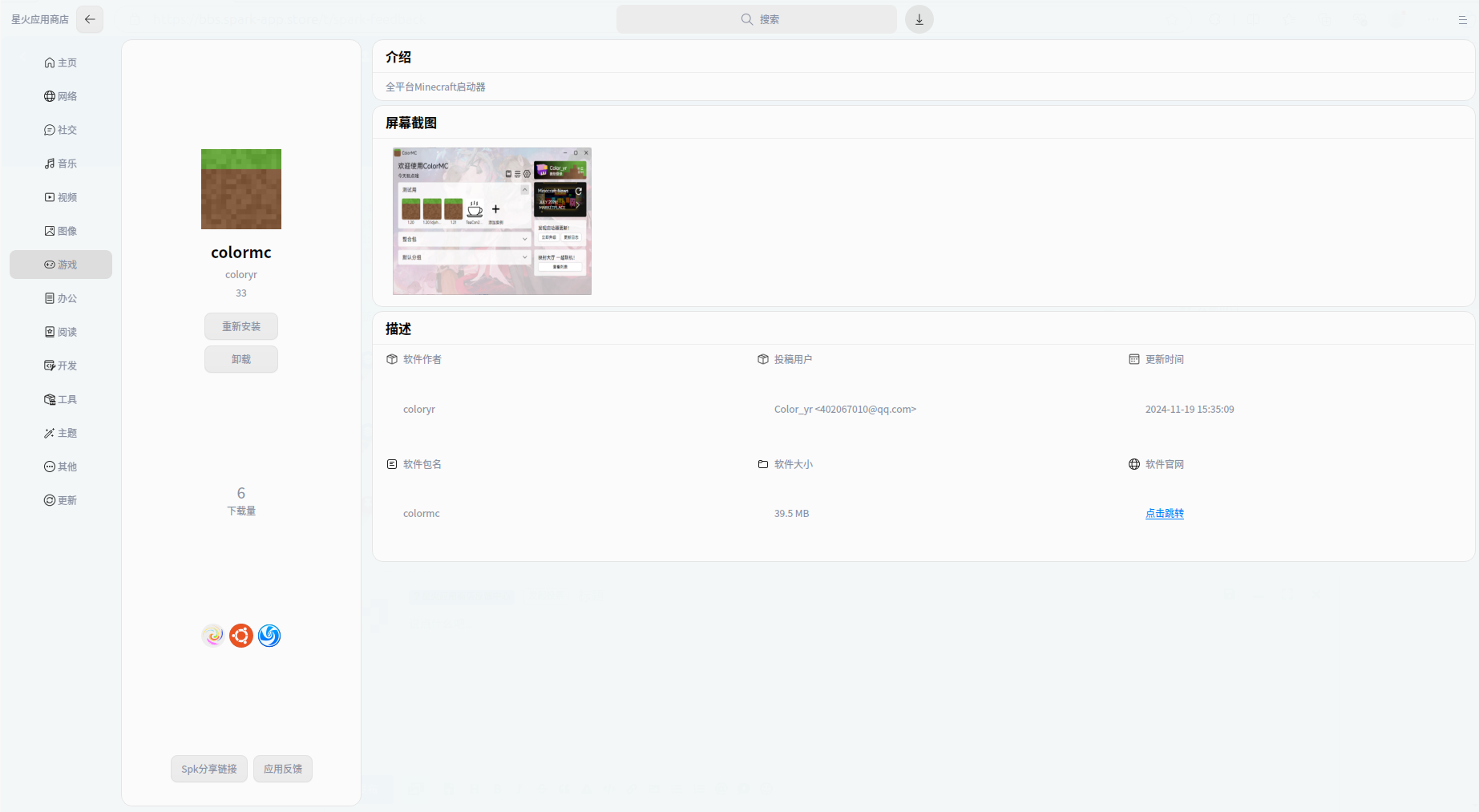Click the 软件官网 globe icon

(1134, 464)
